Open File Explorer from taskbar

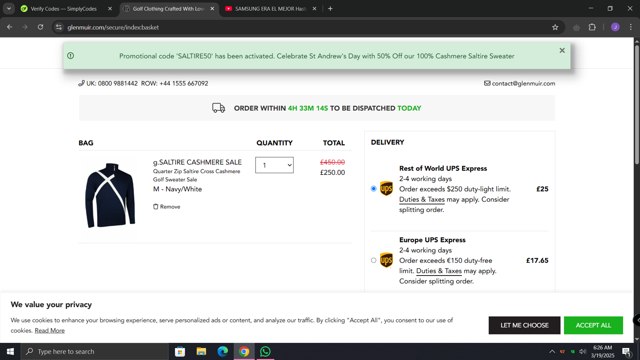[x=201, y=351]
